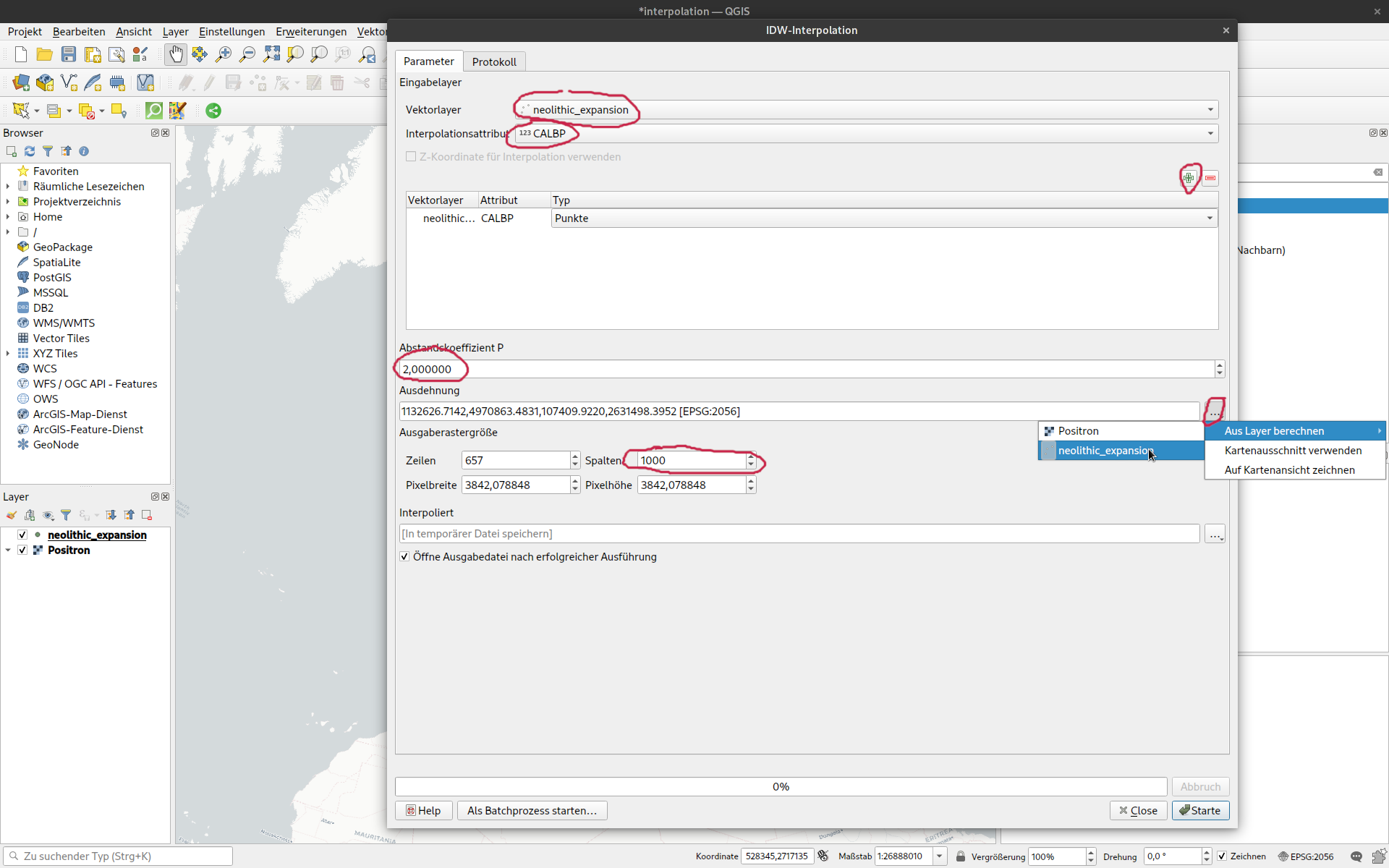This screenshot has height=868, width=1389.
Task: Click red minus to remove interpolation layer
Action: [1210, 178]
